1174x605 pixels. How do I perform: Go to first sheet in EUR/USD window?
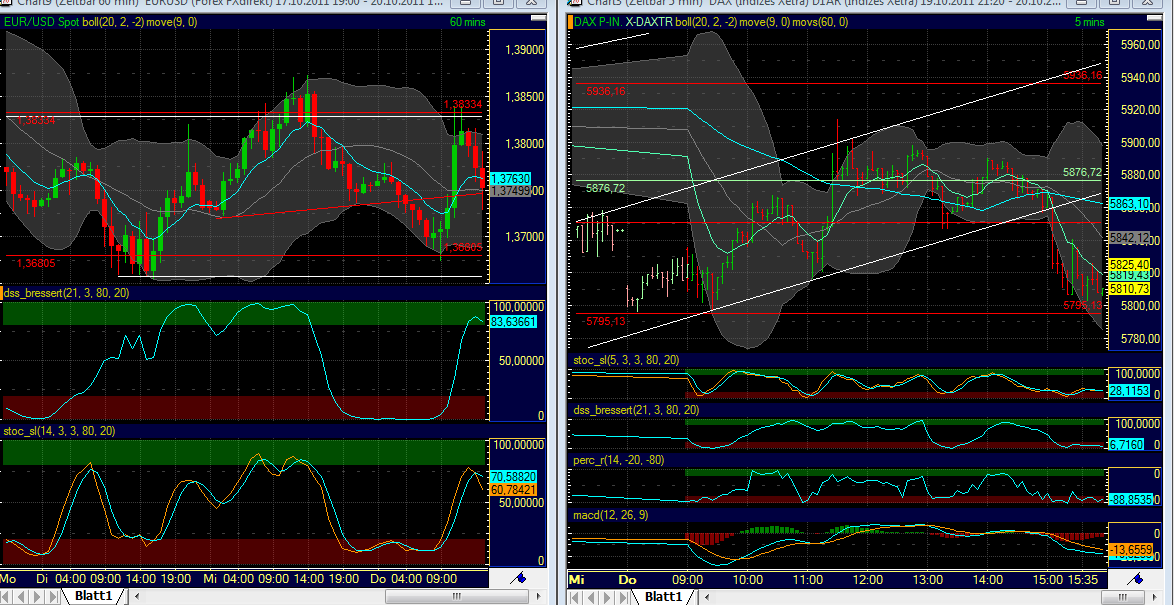[x=7, y=597]
